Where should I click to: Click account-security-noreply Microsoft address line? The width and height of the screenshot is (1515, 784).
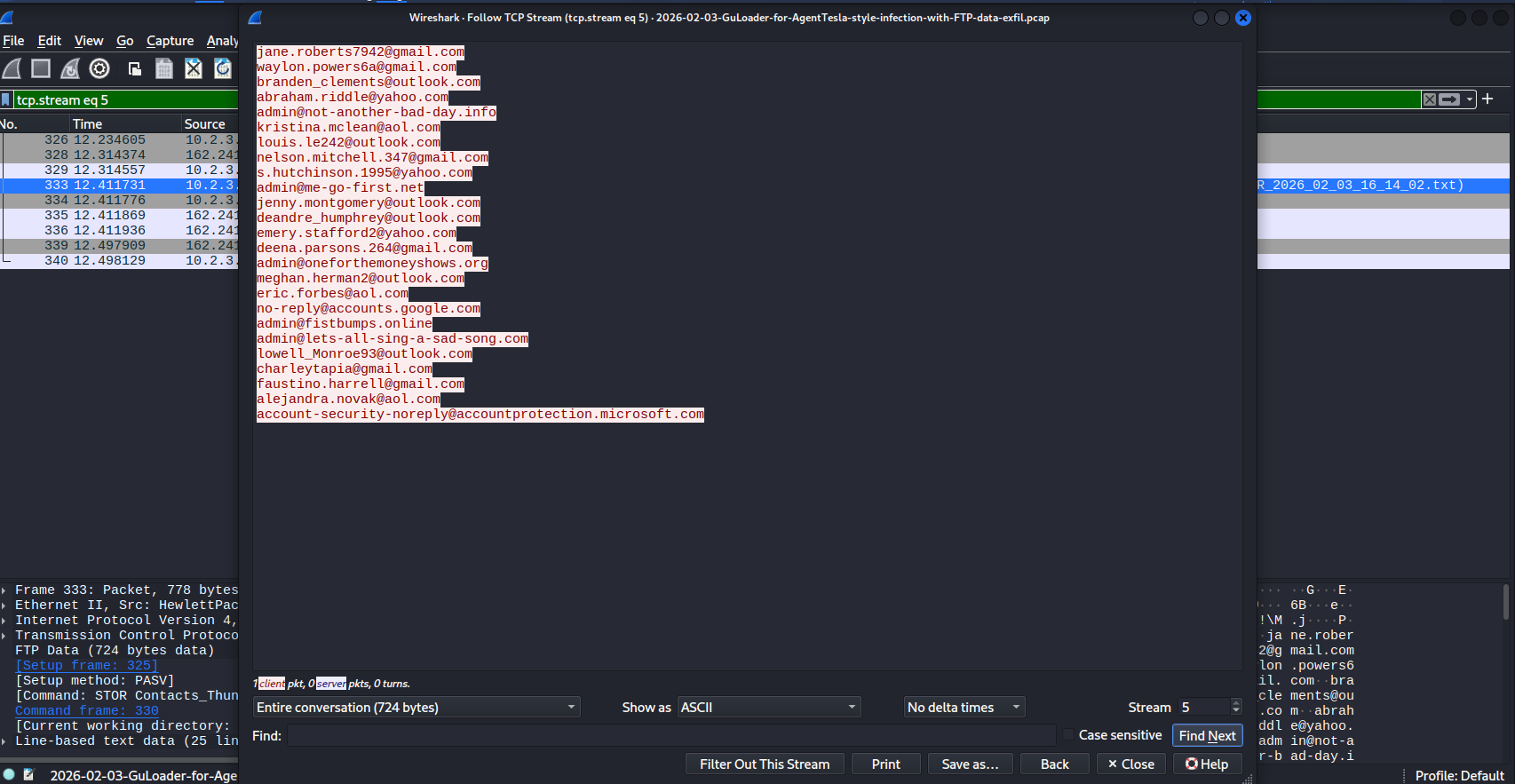tap(480, 415)
